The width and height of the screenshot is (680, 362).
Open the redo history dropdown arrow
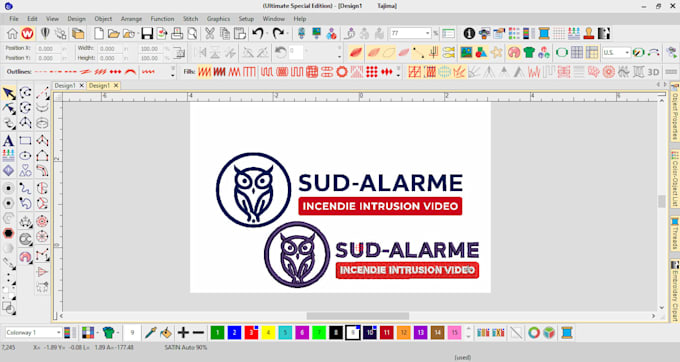point(287,33)
